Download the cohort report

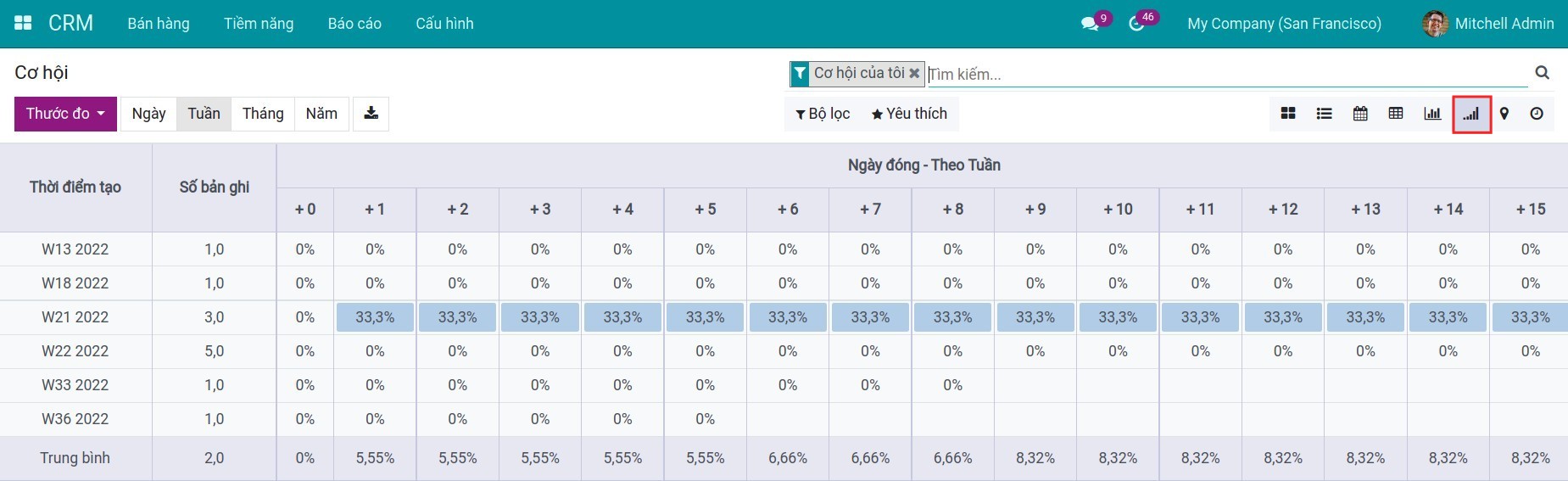(371, 114)
